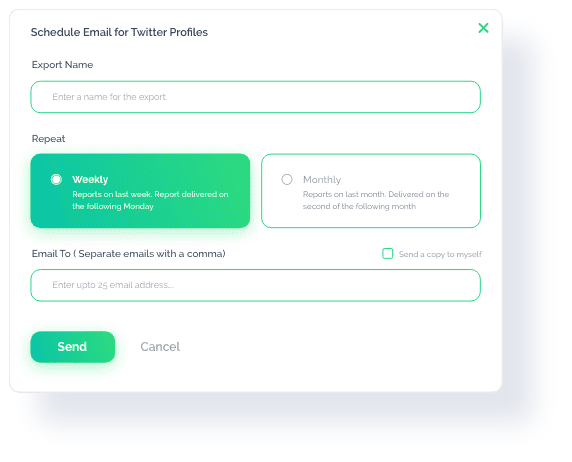Focus the Email To address field

tap(255, 285)
